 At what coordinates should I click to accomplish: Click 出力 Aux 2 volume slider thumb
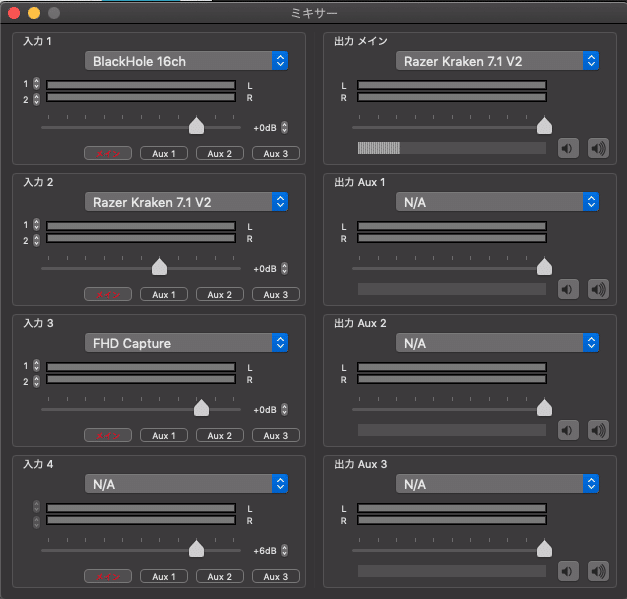pyautogui.click(x=544, y=407)
